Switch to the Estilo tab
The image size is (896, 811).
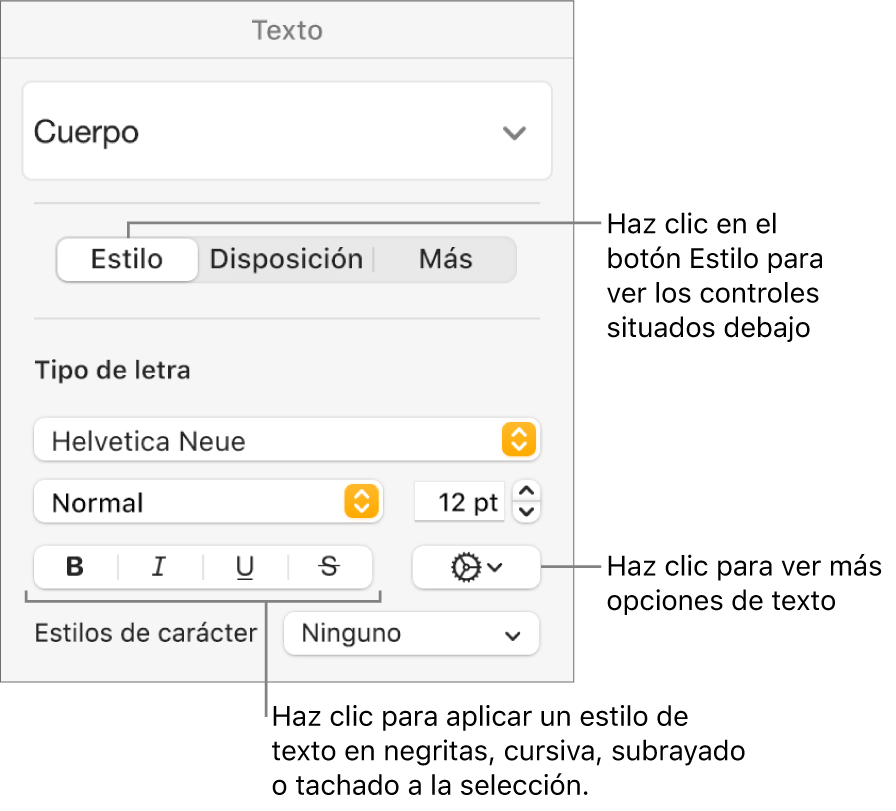click(127, 259)
